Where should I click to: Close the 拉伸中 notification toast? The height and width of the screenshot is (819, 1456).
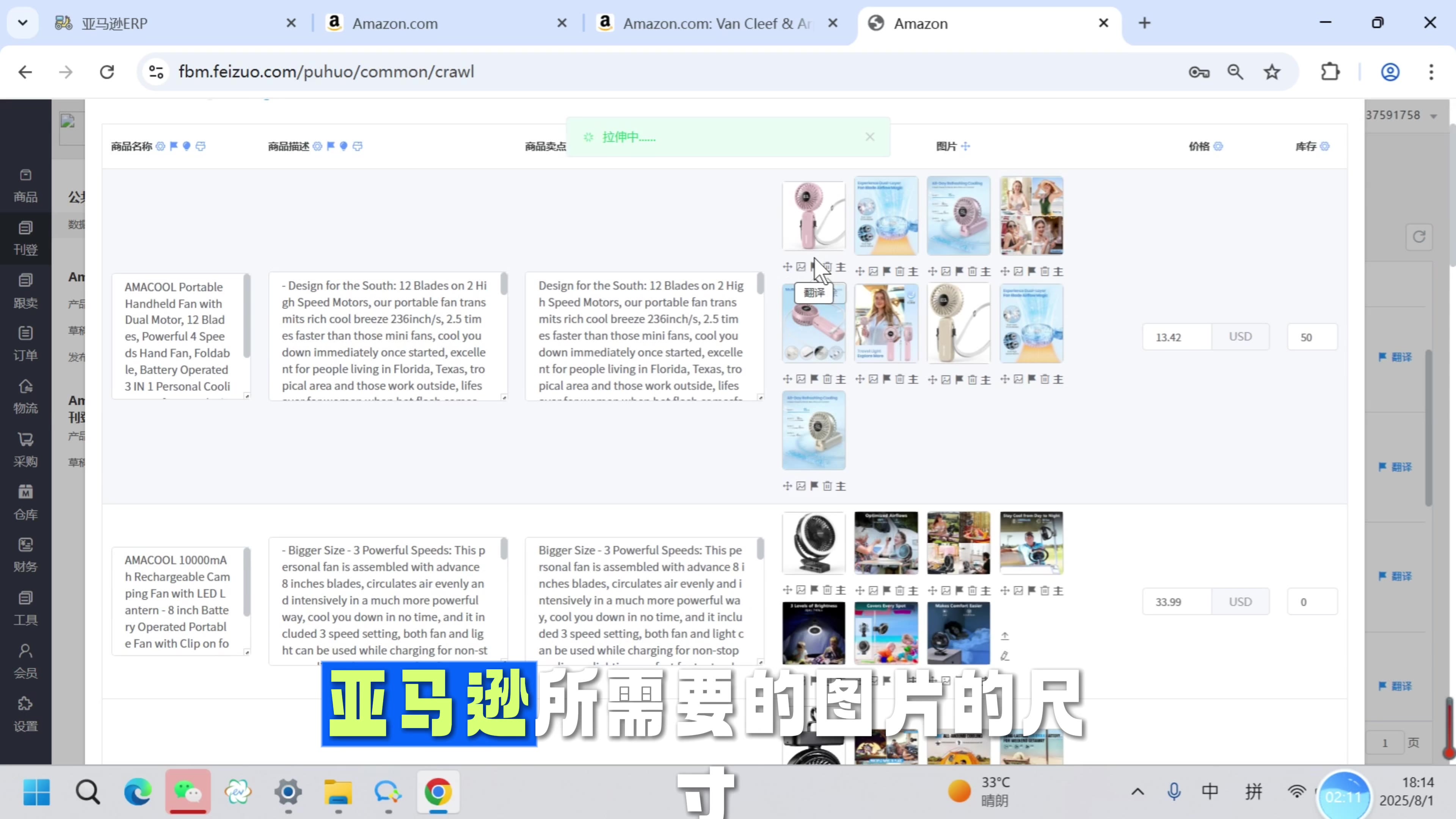(870, 137)
